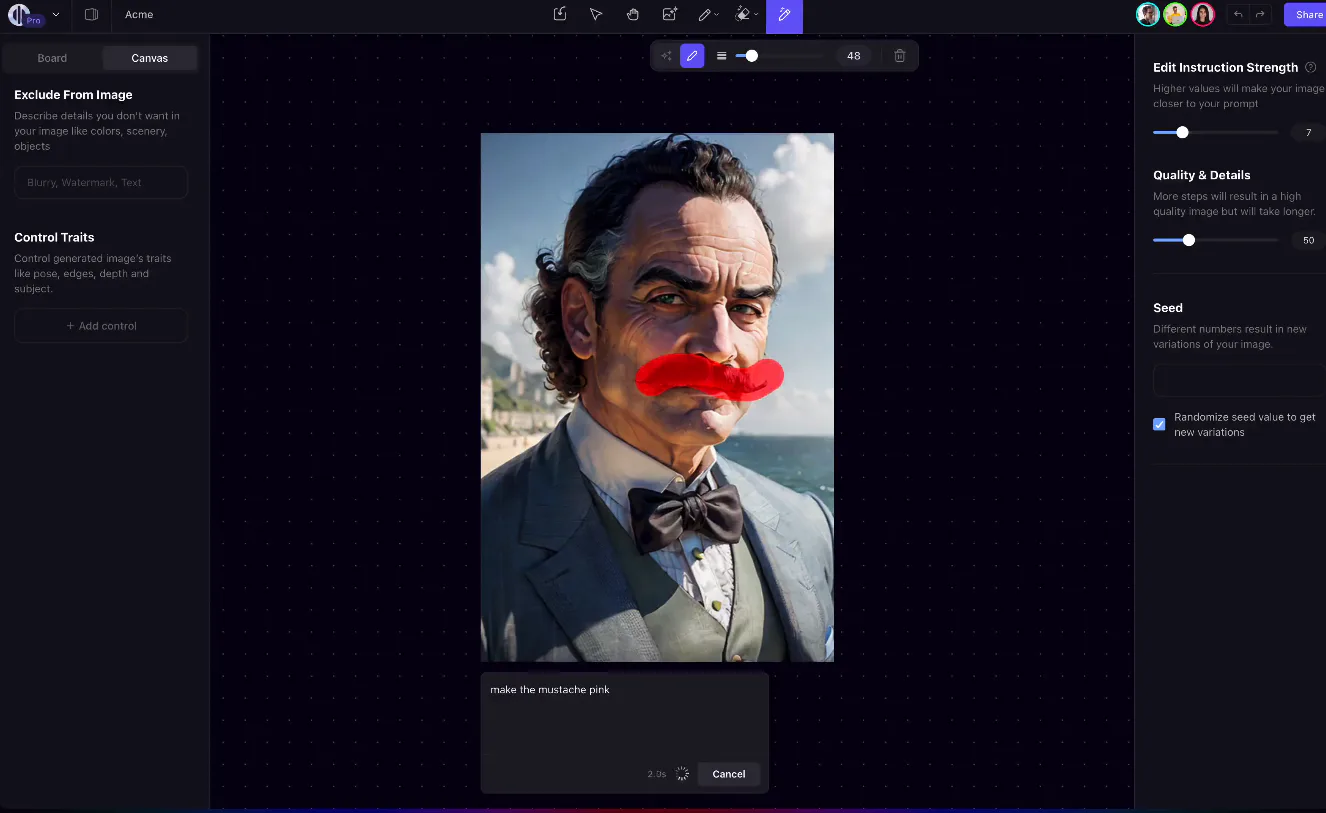Click the brush size value 48
The width and height of the screenshot is (1326, 813).
(854, 56)
